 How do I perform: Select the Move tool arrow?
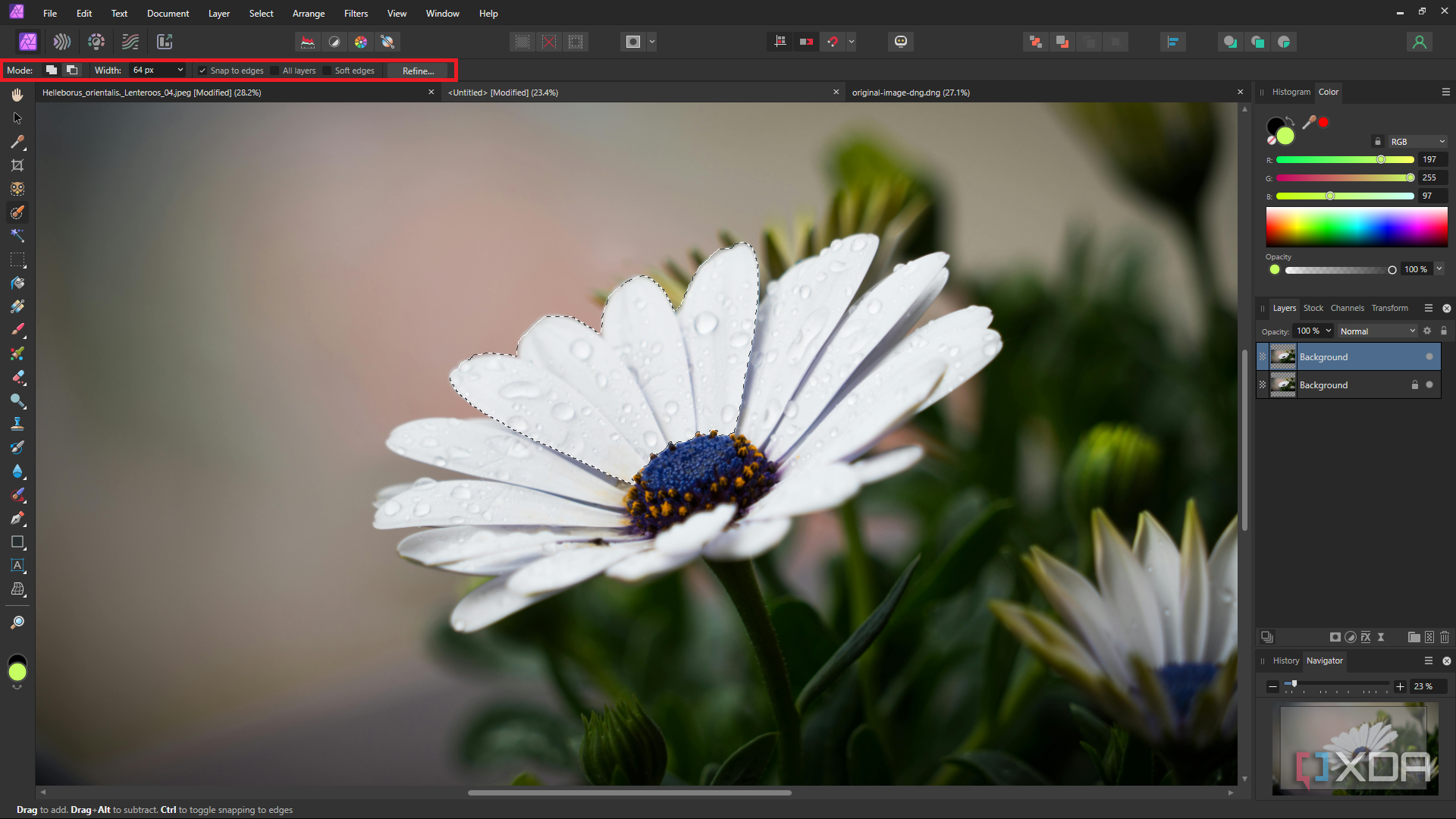(17, 118)
